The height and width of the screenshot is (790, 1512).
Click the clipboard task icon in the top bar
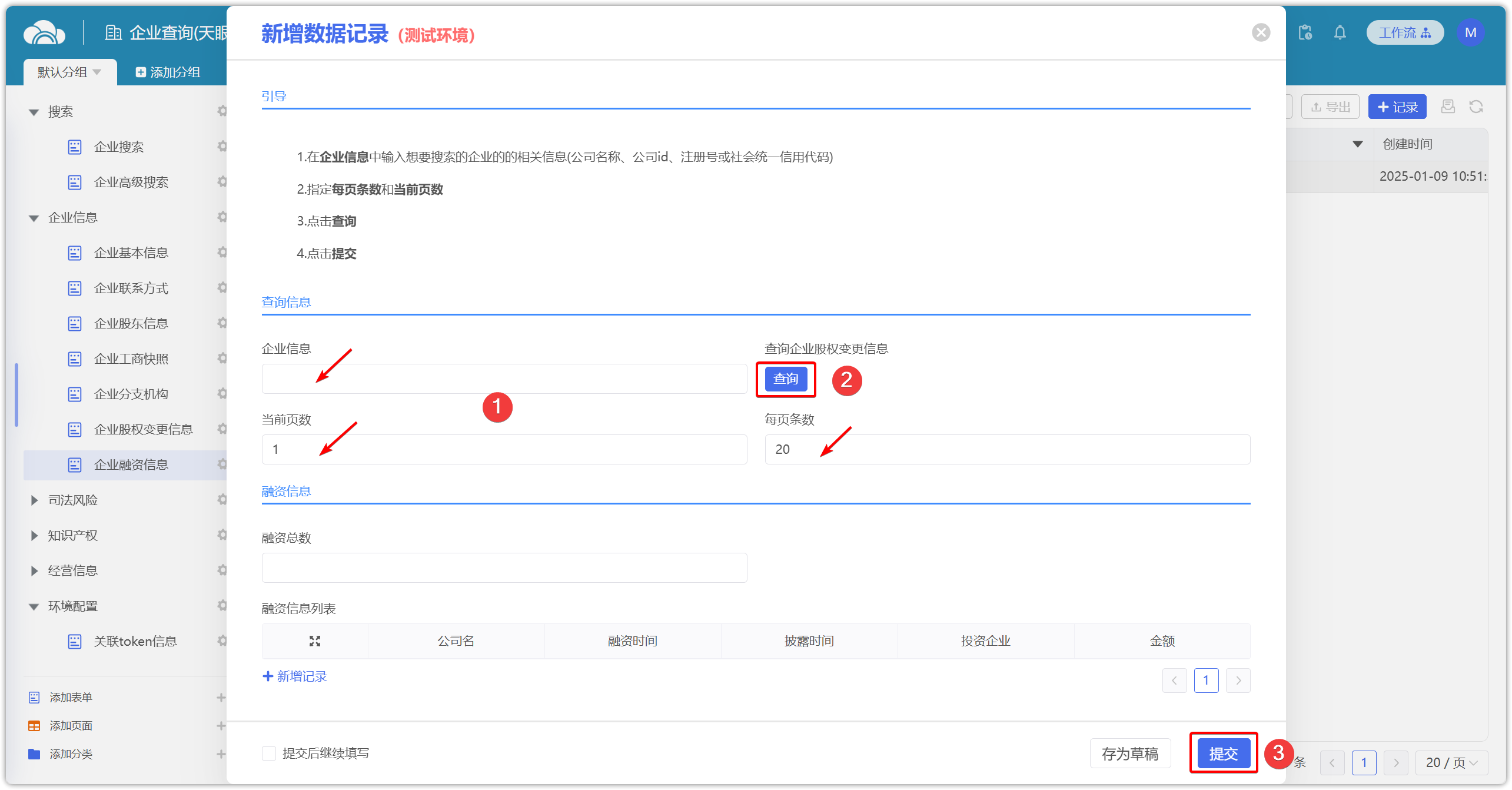click(1305, 32)
